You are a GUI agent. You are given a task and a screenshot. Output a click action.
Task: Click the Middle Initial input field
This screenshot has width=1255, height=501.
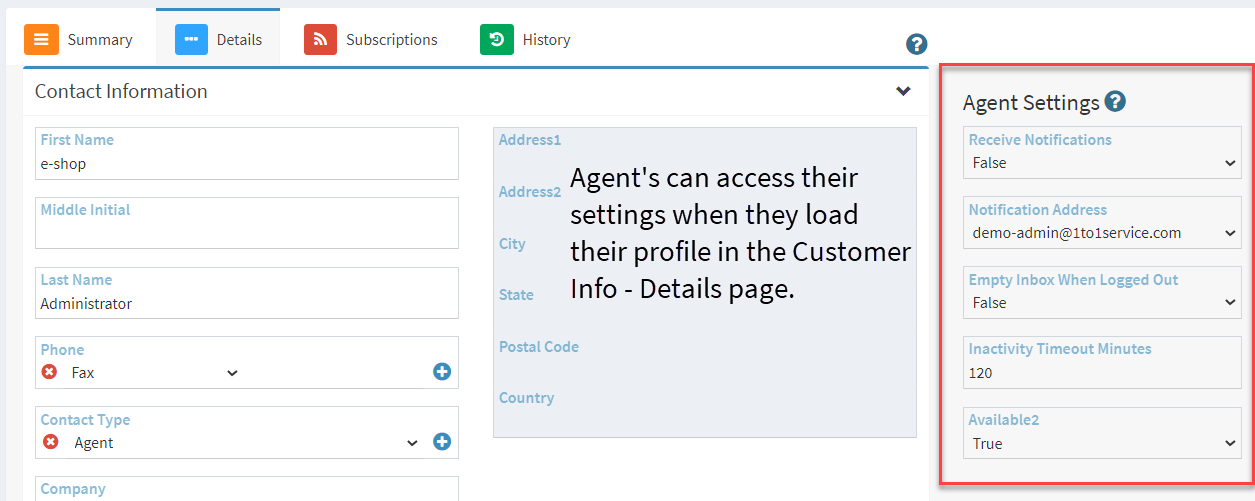[x=247, y=222]
